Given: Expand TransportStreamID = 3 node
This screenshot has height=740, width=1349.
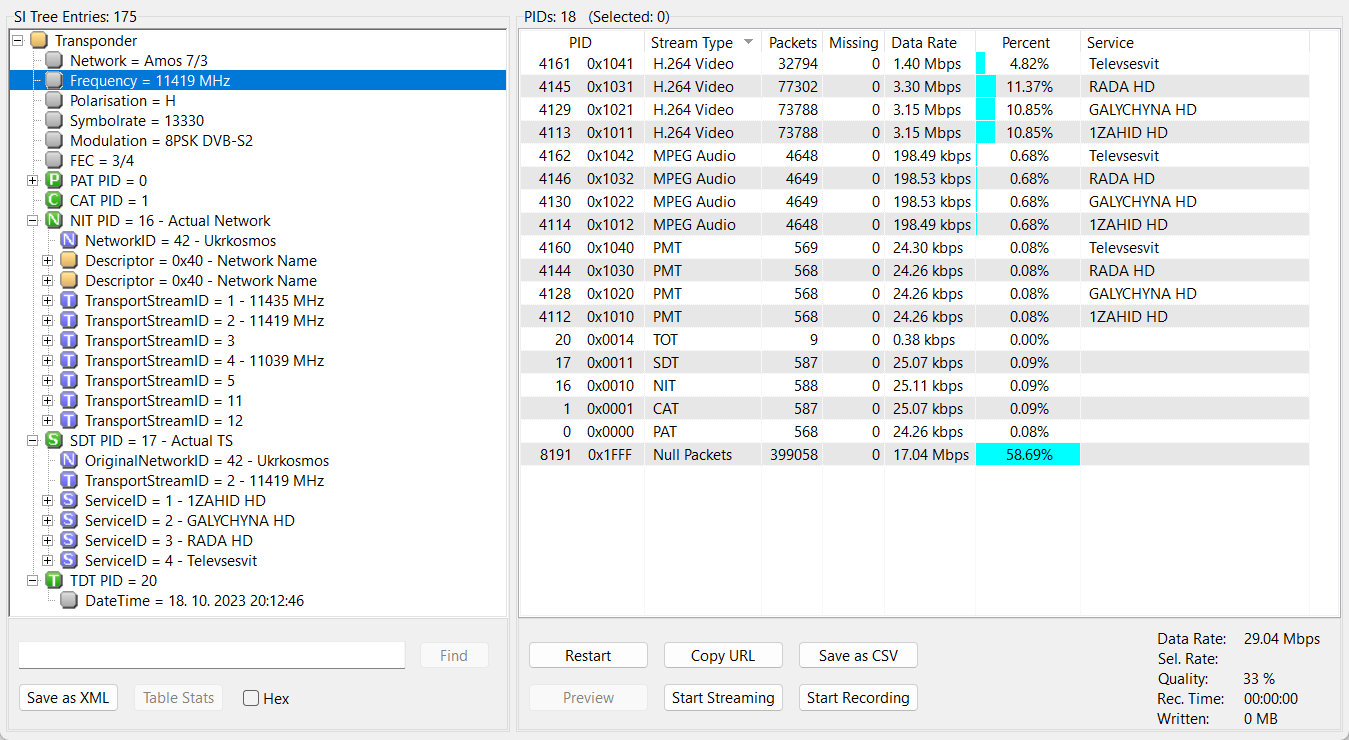Looking at the screenshot, I should click(x=47, y=341).
